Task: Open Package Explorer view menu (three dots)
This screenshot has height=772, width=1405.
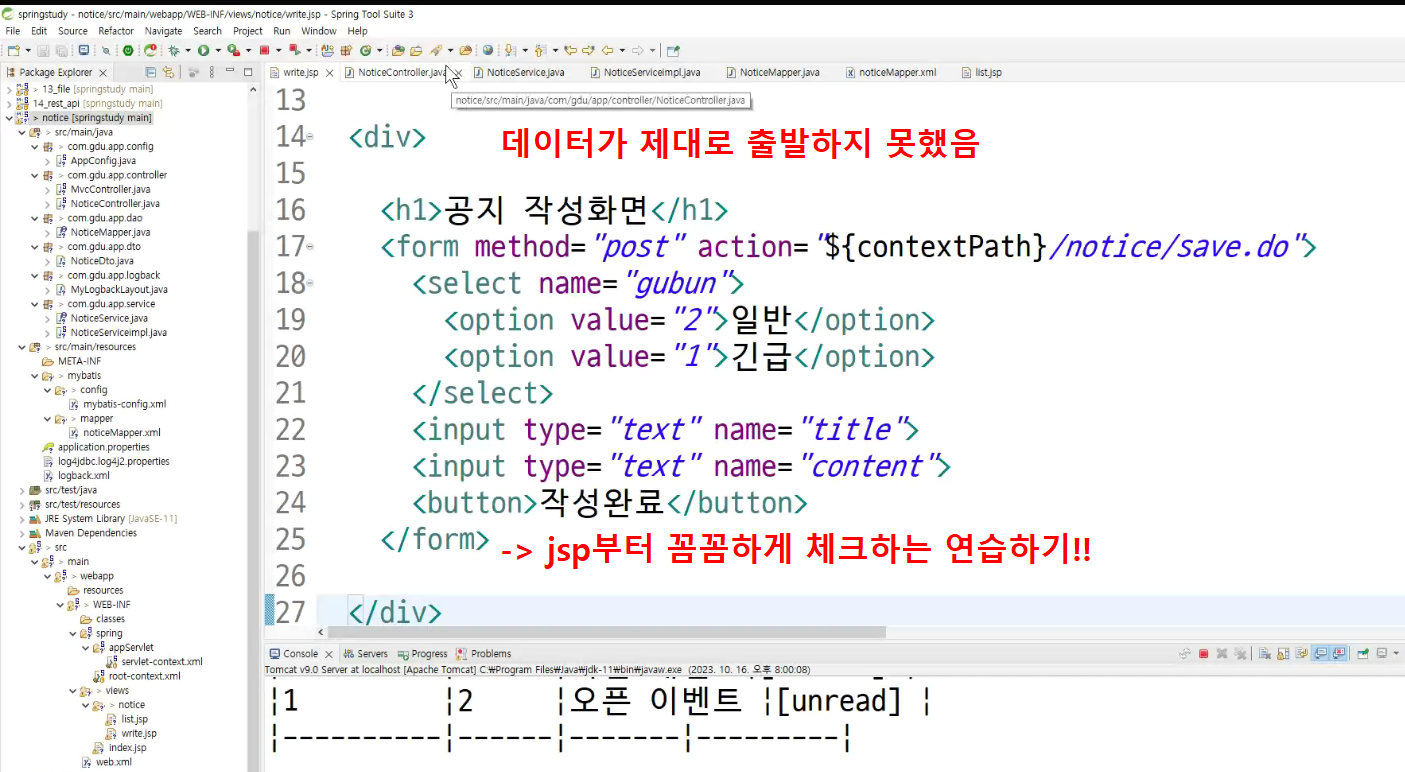Action: pos(211,72)
